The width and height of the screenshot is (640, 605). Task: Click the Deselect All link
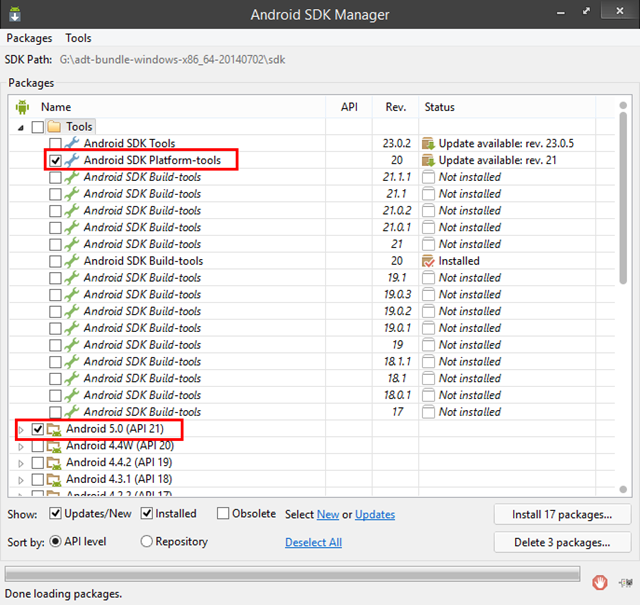pyautogui.click(x=313, y=542)
